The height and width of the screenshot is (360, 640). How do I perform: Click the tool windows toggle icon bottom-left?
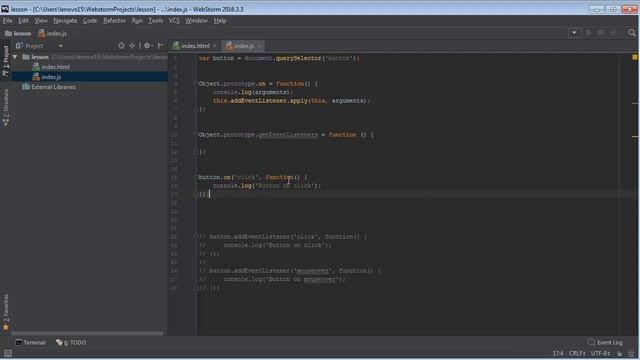click(7, 353)
